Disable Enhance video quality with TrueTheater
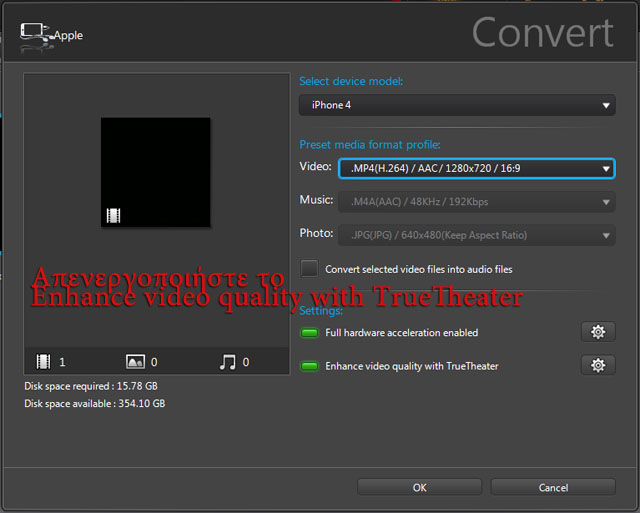Image resolution: width=640 pixels, height=513 pixels. (309, 366)
